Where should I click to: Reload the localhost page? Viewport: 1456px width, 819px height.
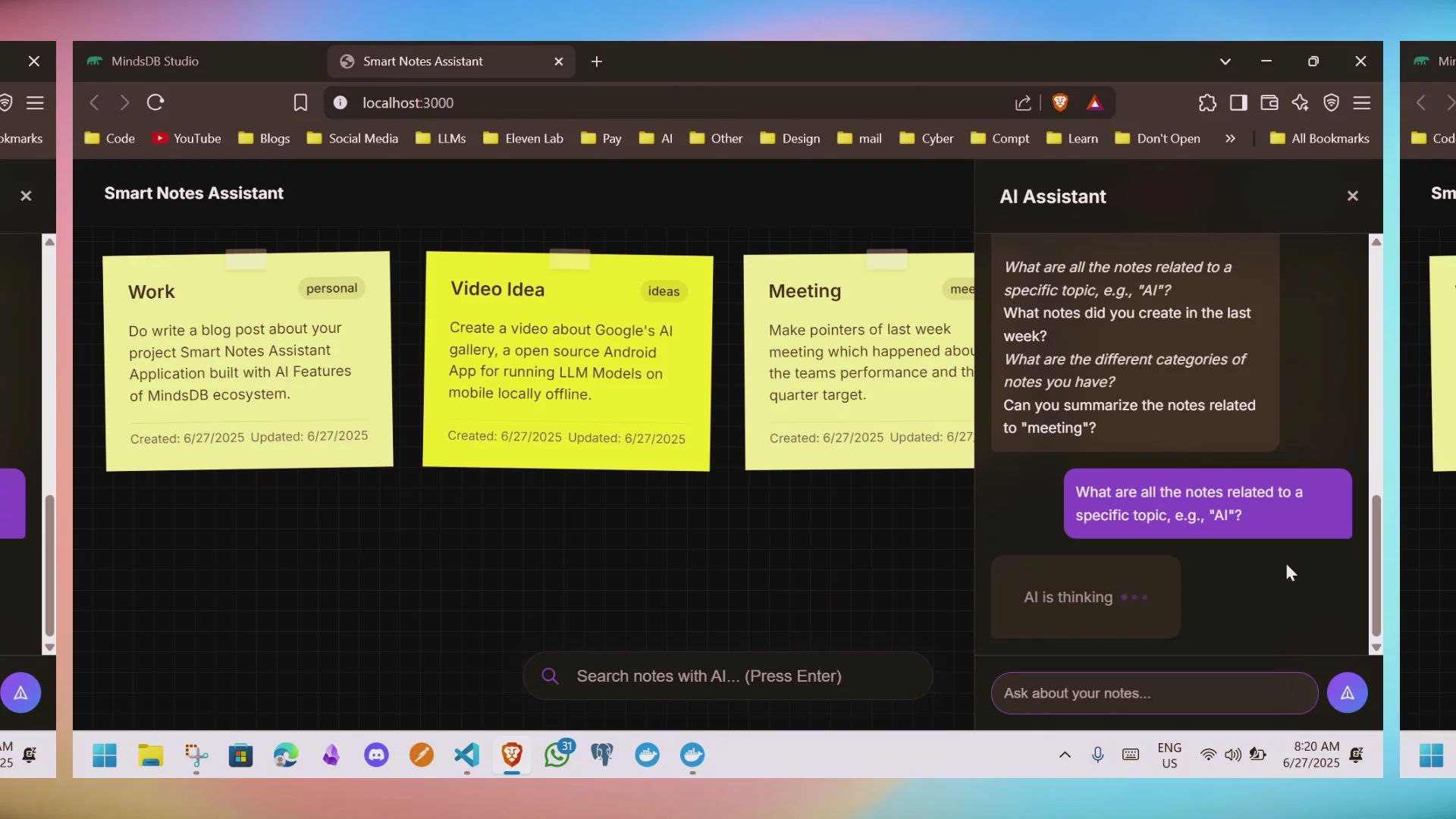coord(155,102)
